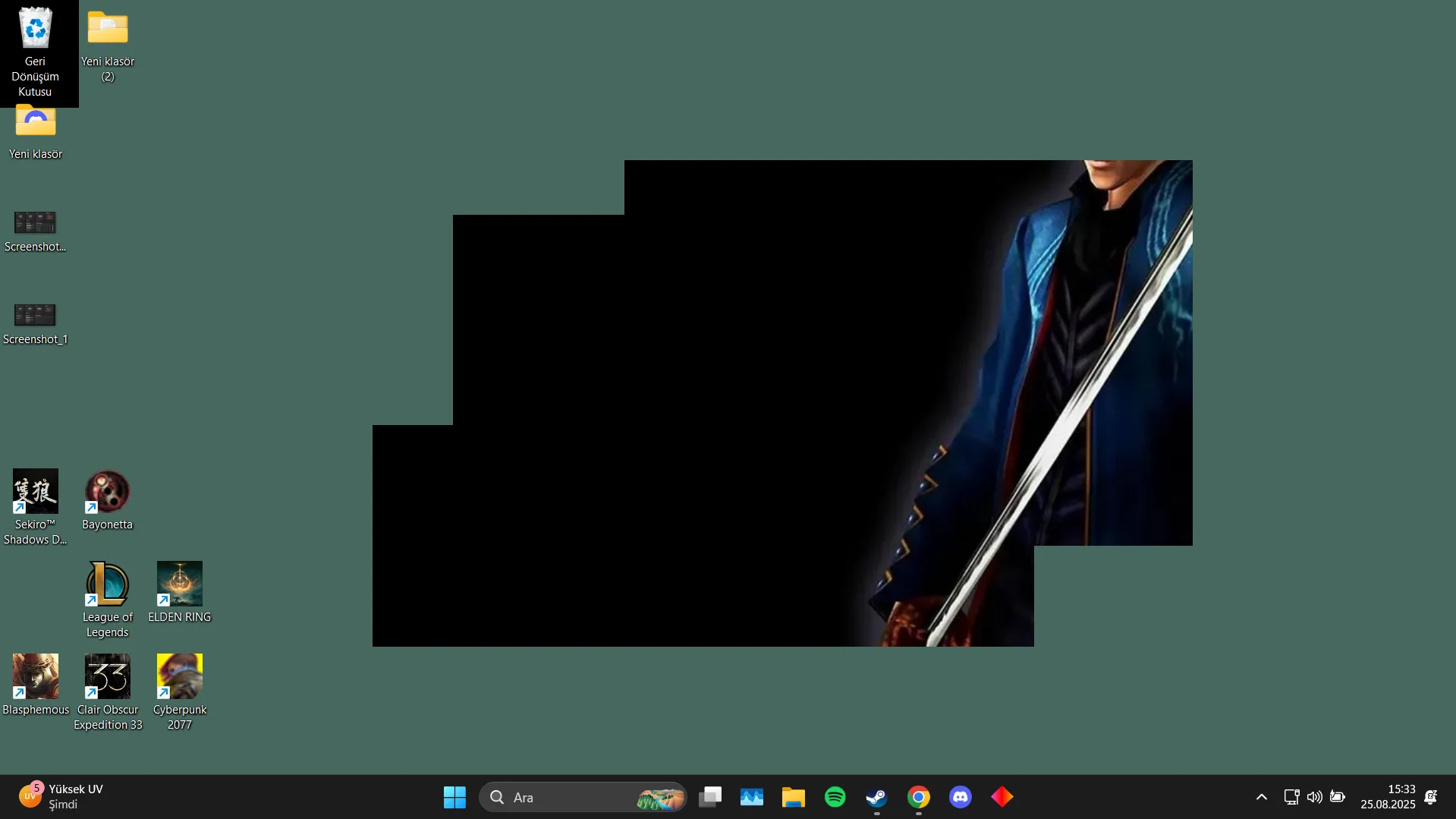This screenshot has height=819, width=1456.
Task: Switch to Steam in the taskbar
Action: (x=877, y=797)
